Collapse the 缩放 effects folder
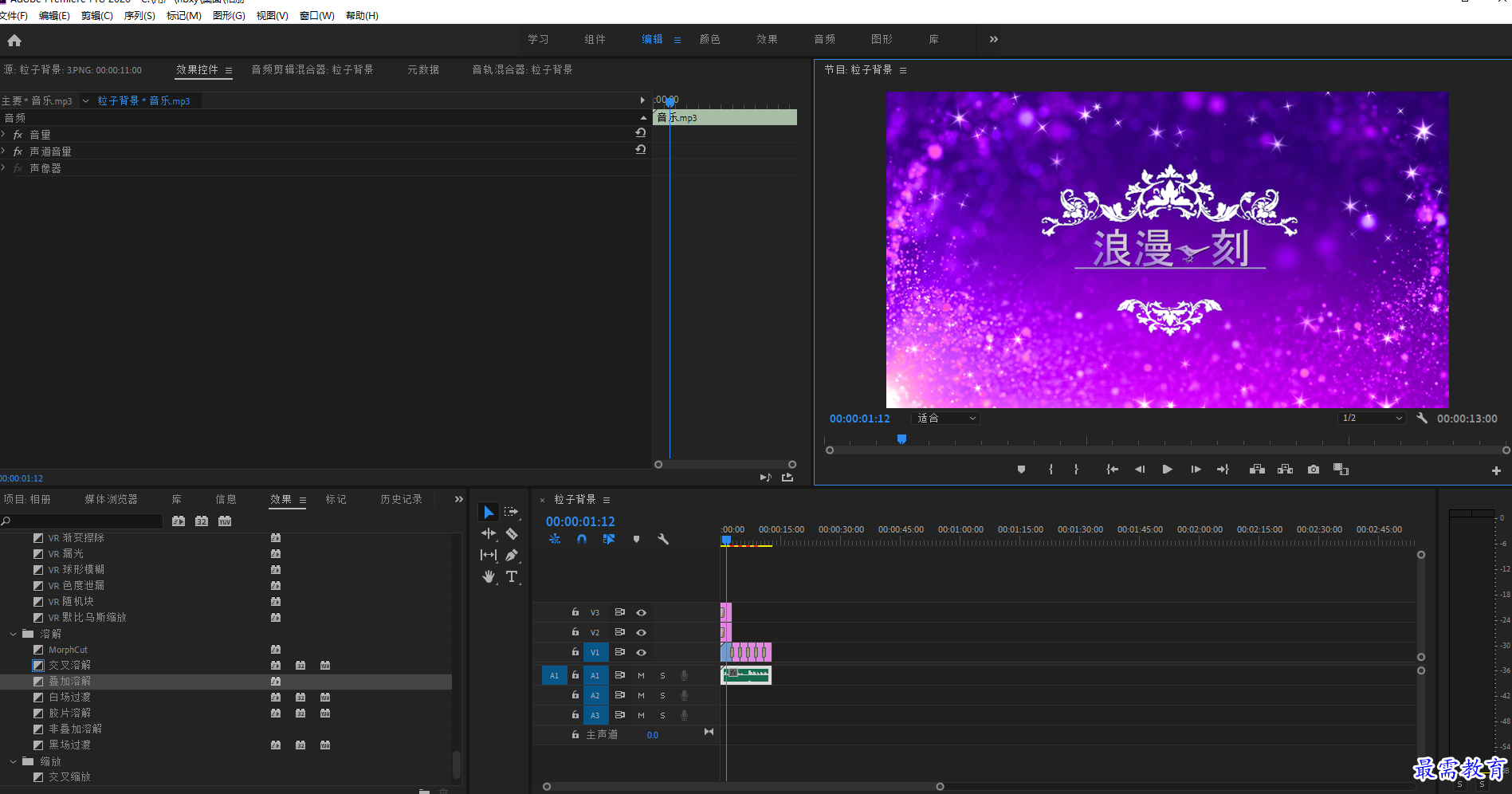Image resolution: width=1512 pixels, height=794 pixels. click(13, 761)
